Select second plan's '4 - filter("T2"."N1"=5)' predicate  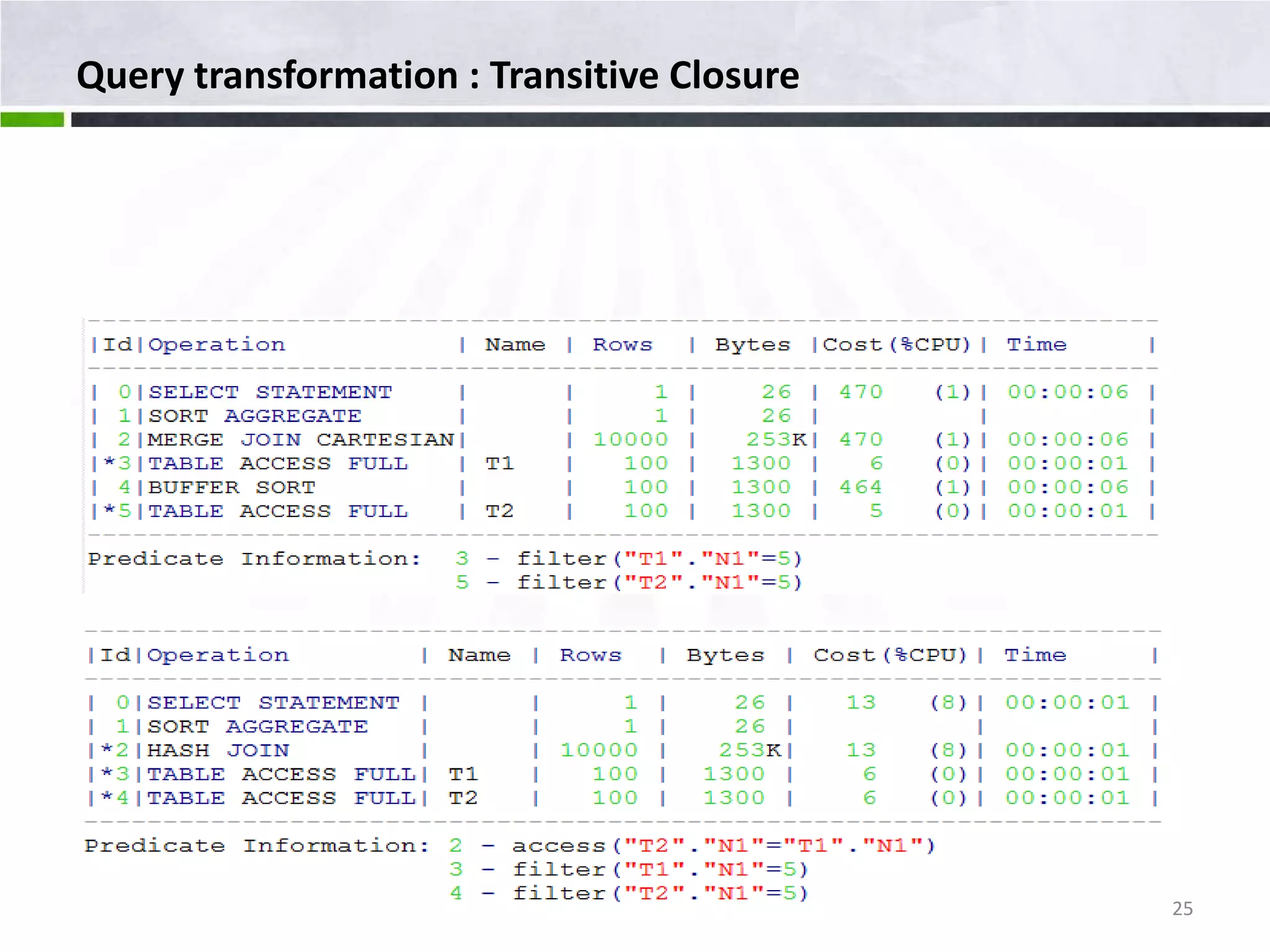629,893
